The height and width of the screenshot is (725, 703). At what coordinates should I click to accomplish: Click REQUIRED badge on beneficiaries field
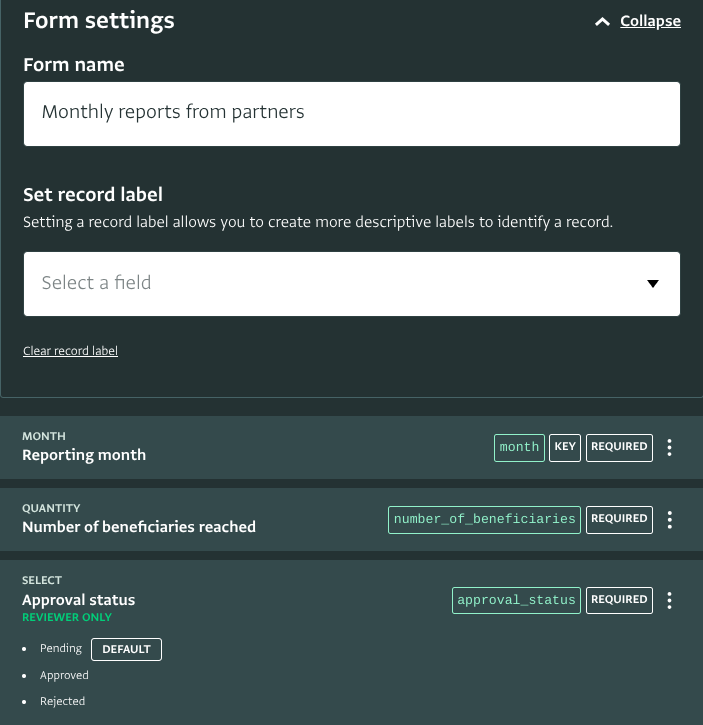click(619, 520)
